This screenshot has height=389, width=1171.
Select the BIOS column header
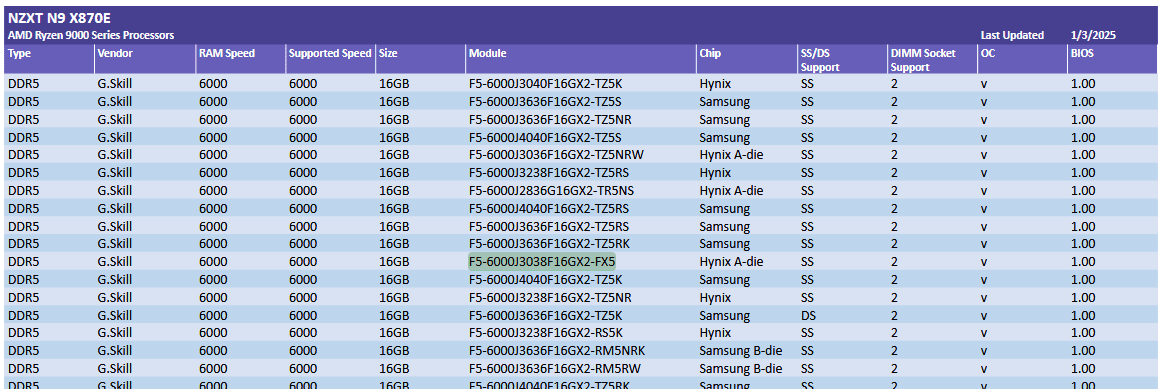1082,54
